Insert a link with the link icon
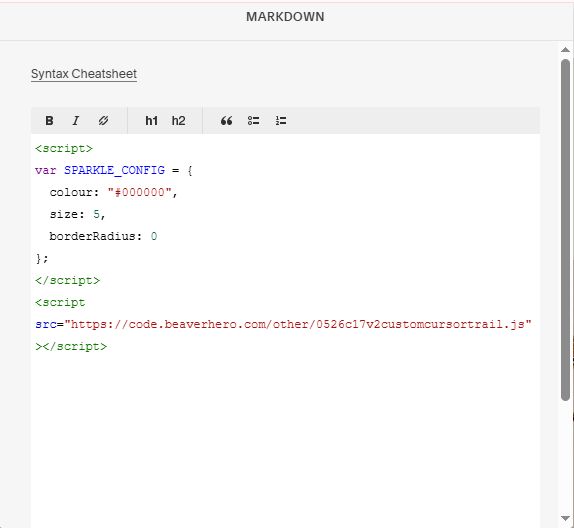 [103, 120]
